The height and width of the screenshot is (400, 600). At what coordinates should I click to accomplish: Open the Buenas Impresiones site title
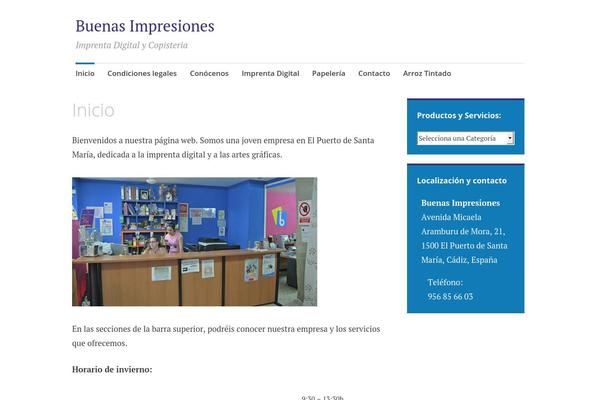145,26
